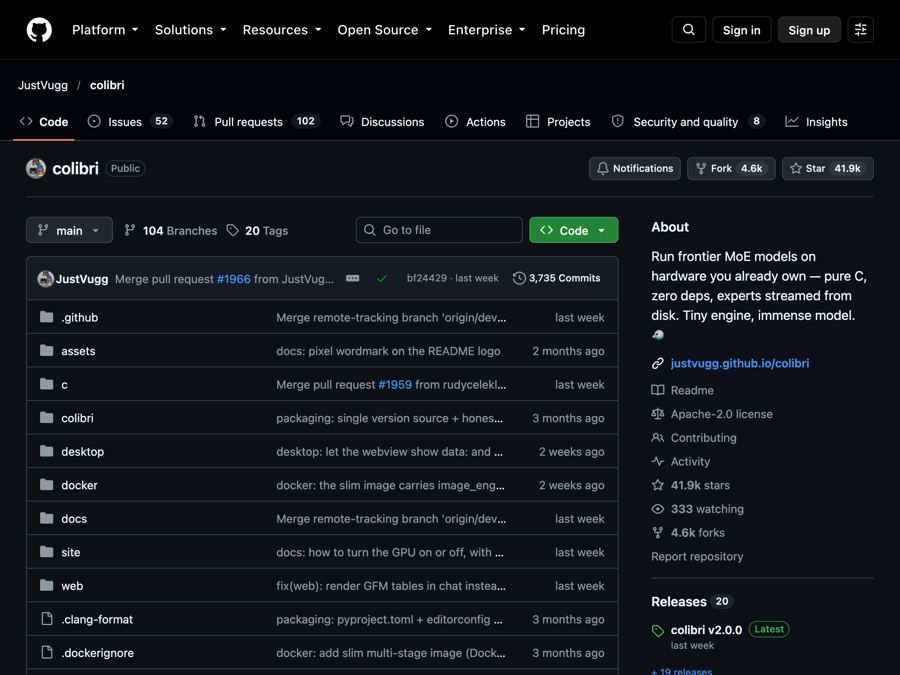Click the link icon next to website URL

658,363
